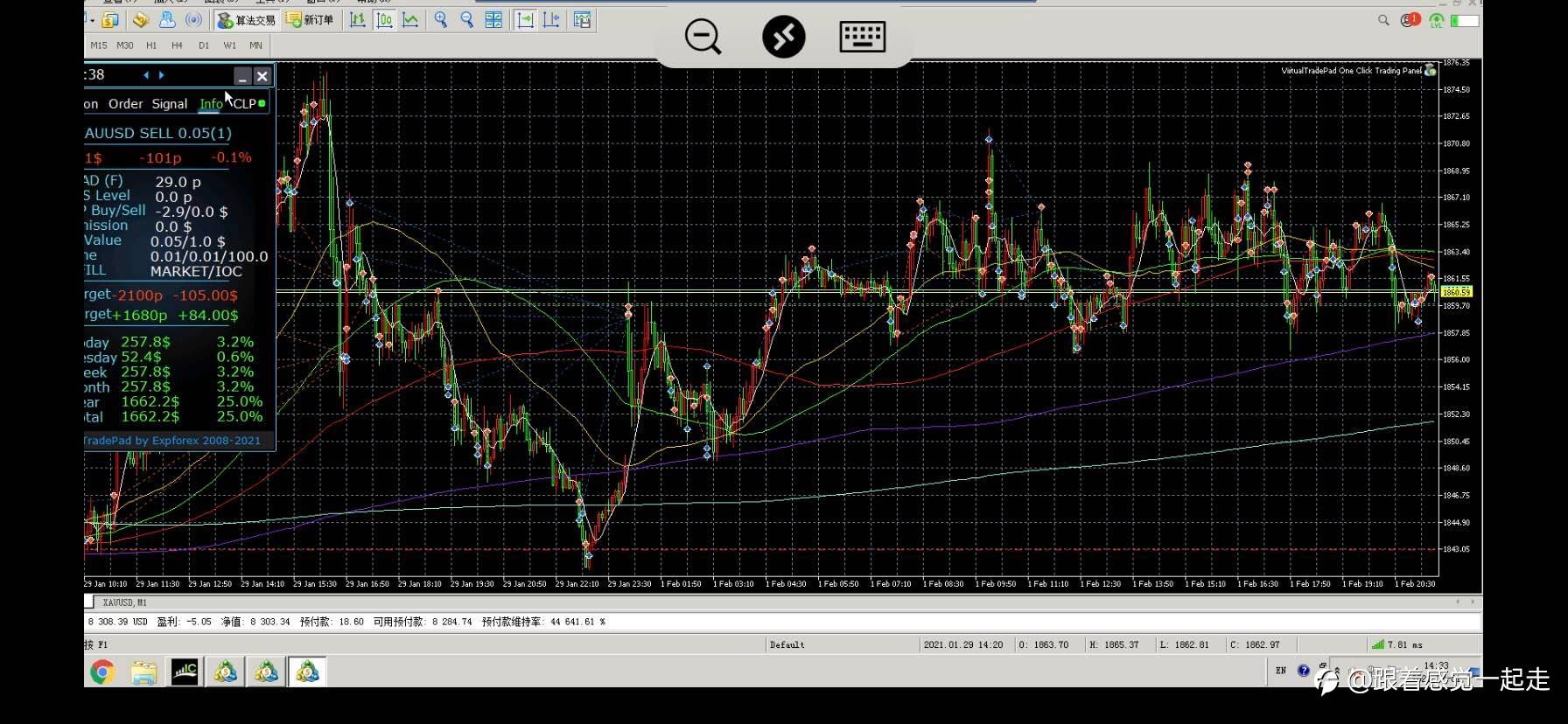Toggle Algo Trading (算法交易) button
Image resolution: width=1568 pixels, height=724 pixels.
[x=246, y=20]
